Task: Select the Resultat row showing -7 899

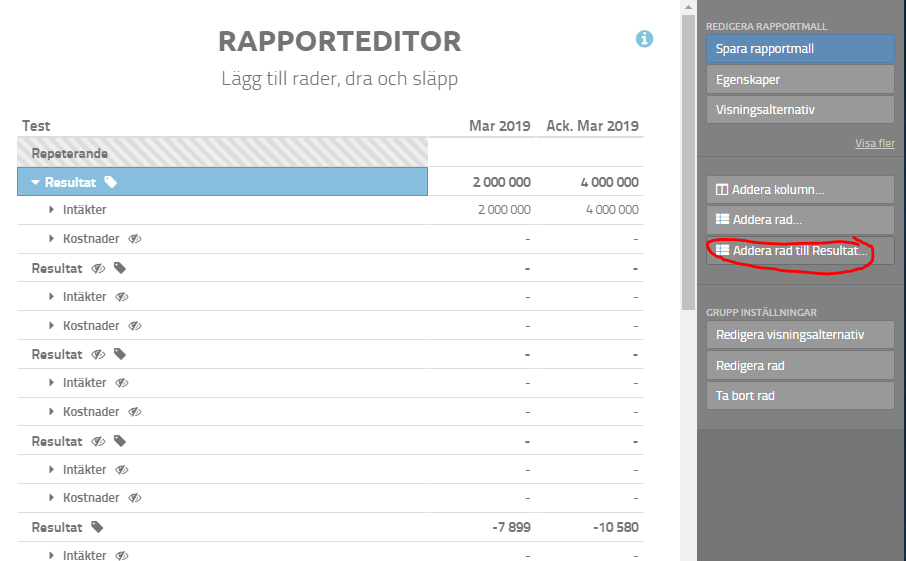Action: pos(222,527)
